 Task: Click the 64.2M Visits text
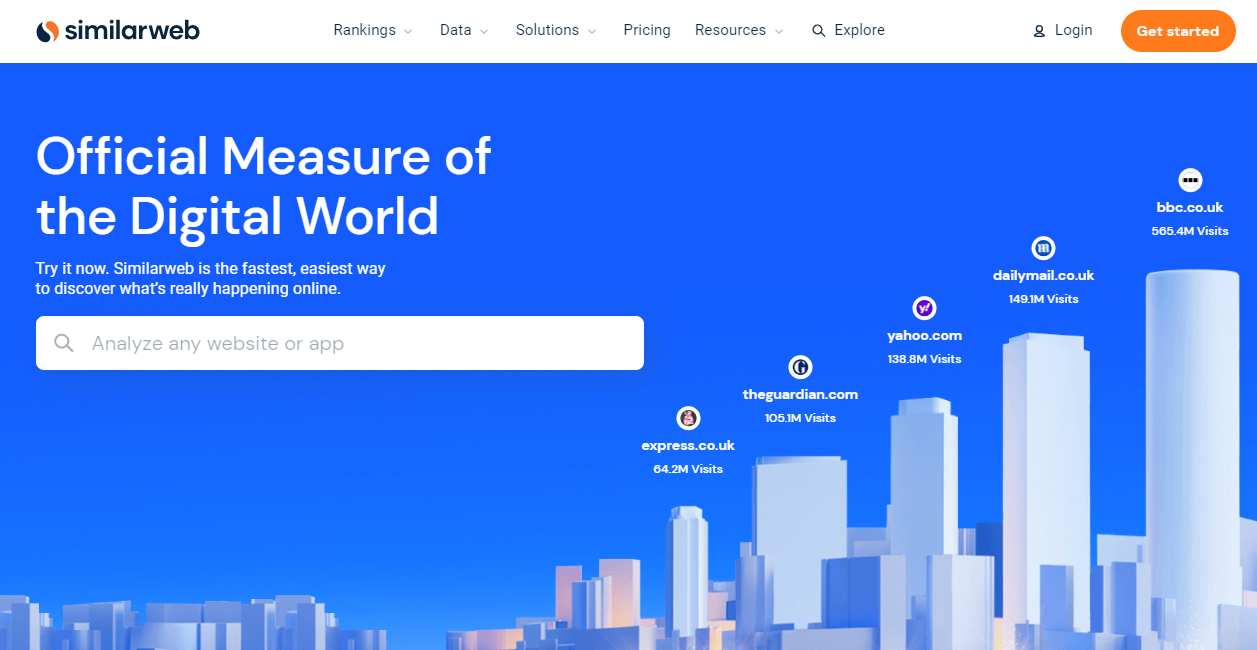[x=688, y=469]
